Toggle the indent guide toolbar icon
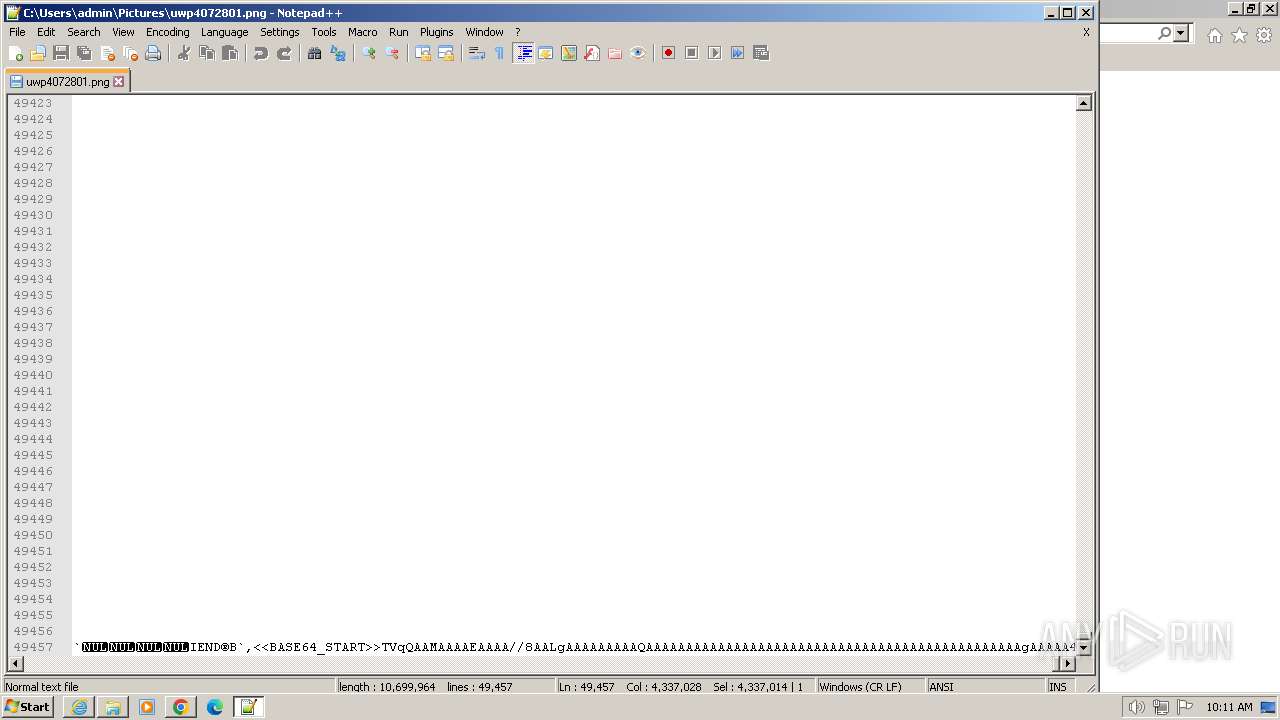The height and width of the screenshot is (720, 1280). [x=523, y=53]
